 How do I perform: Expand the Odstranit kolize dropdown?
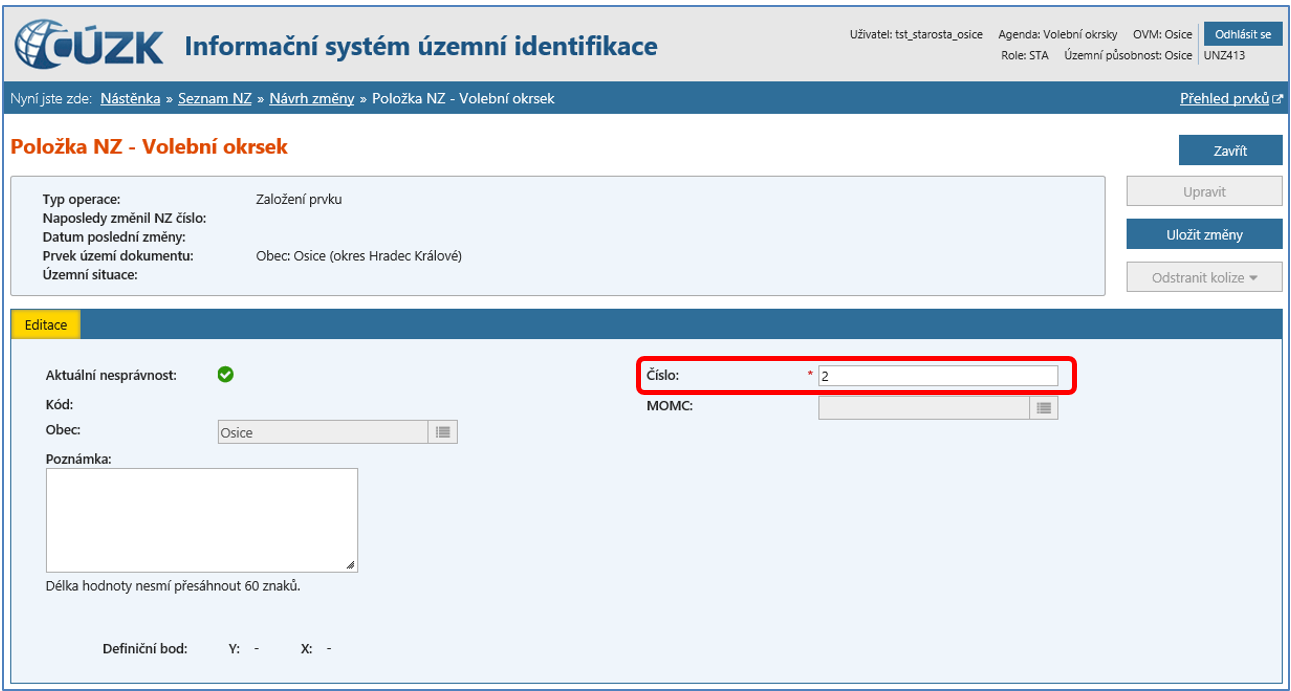click(1204, 277)
